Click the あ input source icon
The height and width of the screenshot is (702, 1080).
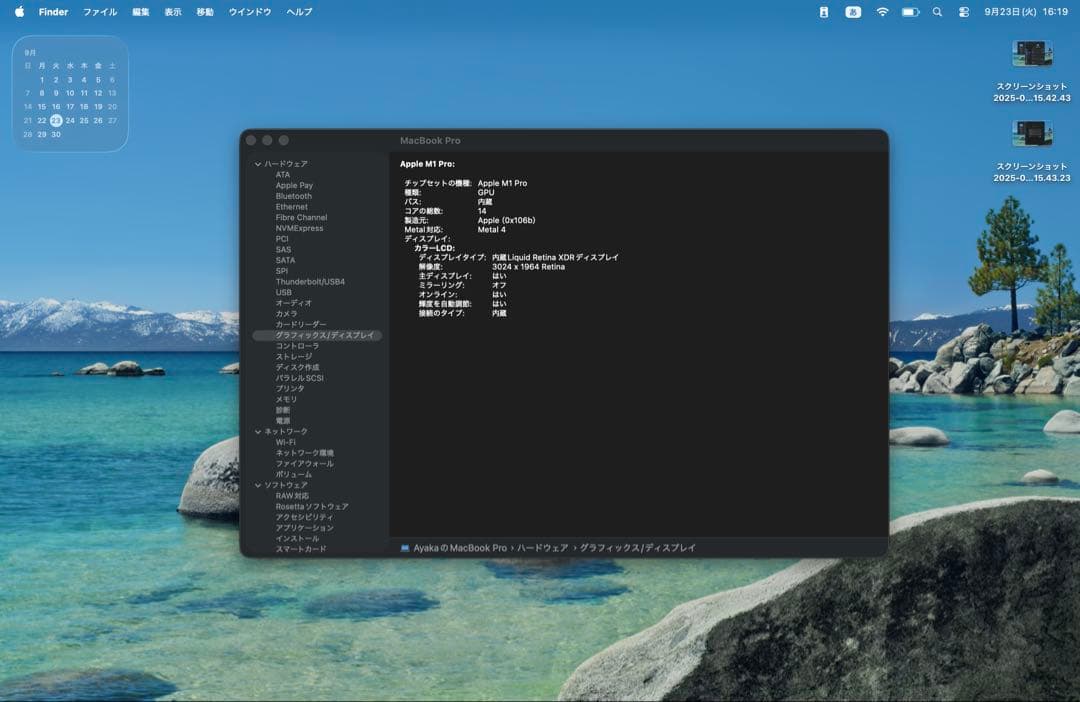(x=853, y=13)
